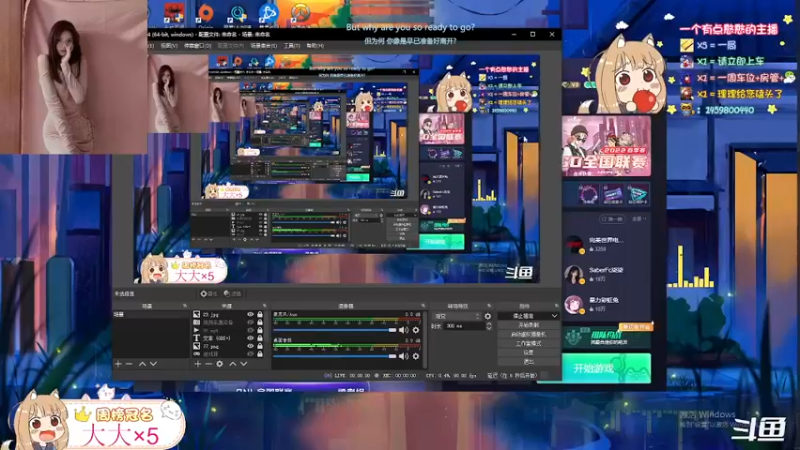
Task: Toggle visibility of the 游戏源 source
Action: point(250,354)
